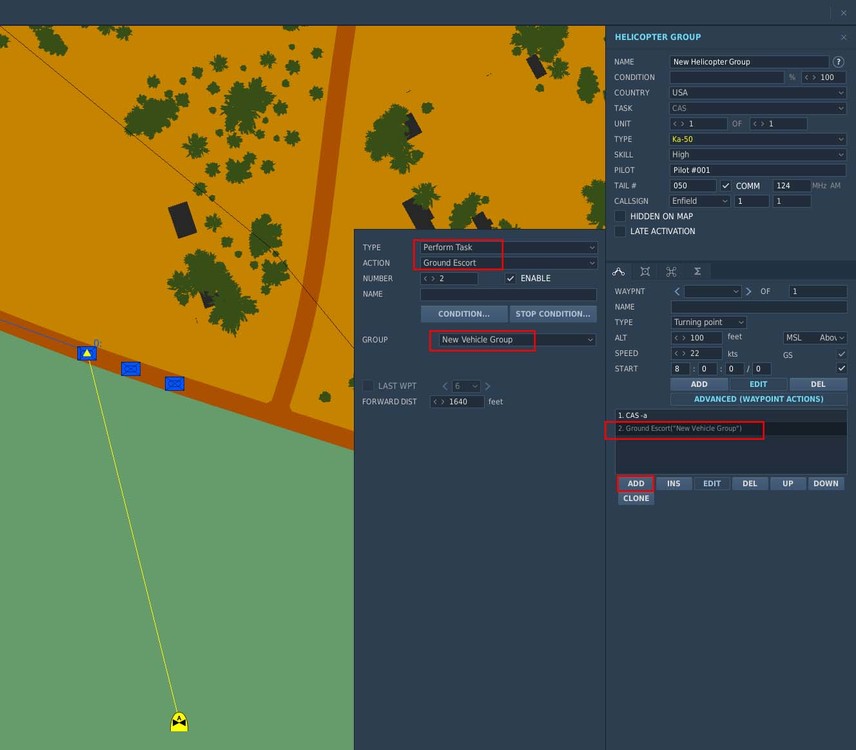
Task: Click the yellow unit icon at bottom of map
Action: click(x=178, y=720)
